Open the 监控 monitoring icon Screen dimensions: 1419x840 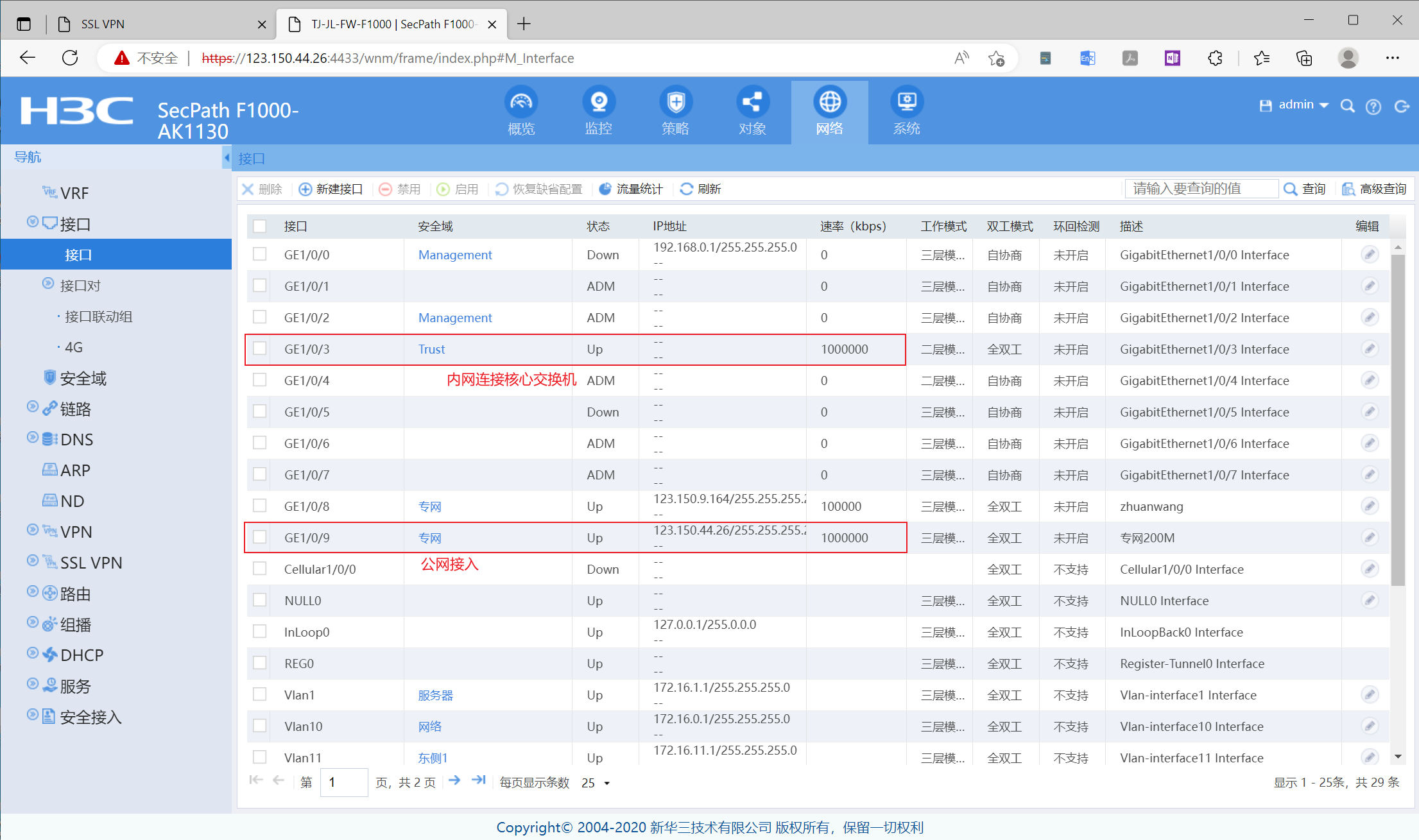click(598, 103)
